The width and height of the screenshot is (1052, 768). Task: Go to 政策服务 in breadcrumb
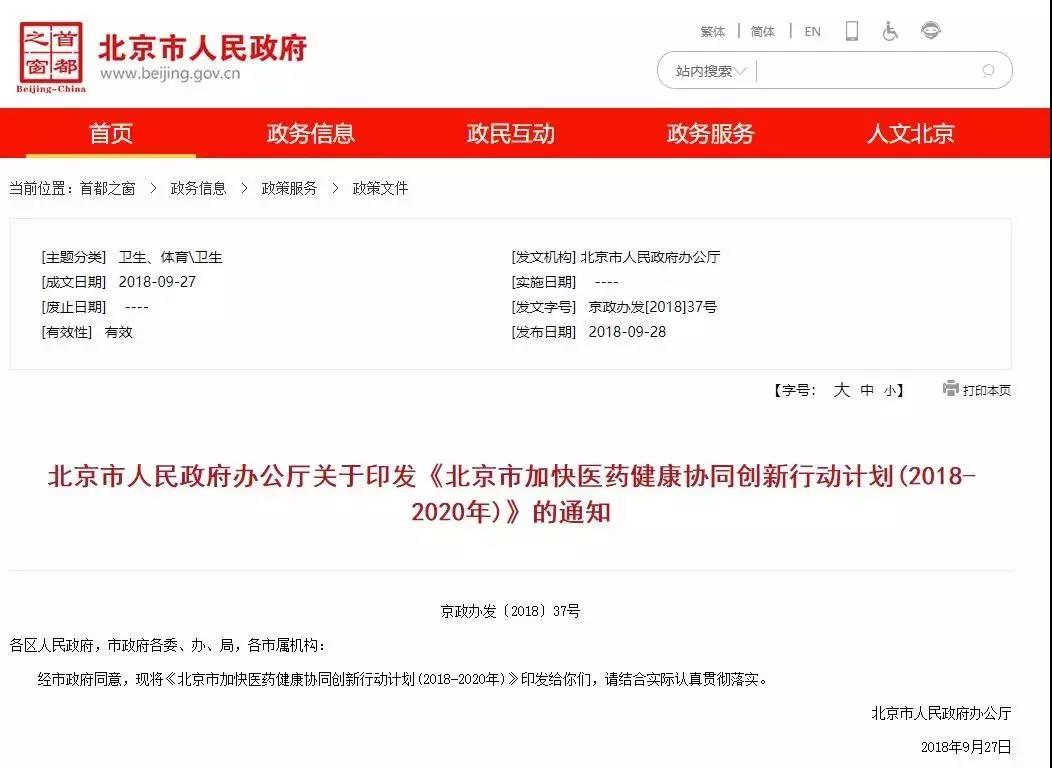coord(289,188)
